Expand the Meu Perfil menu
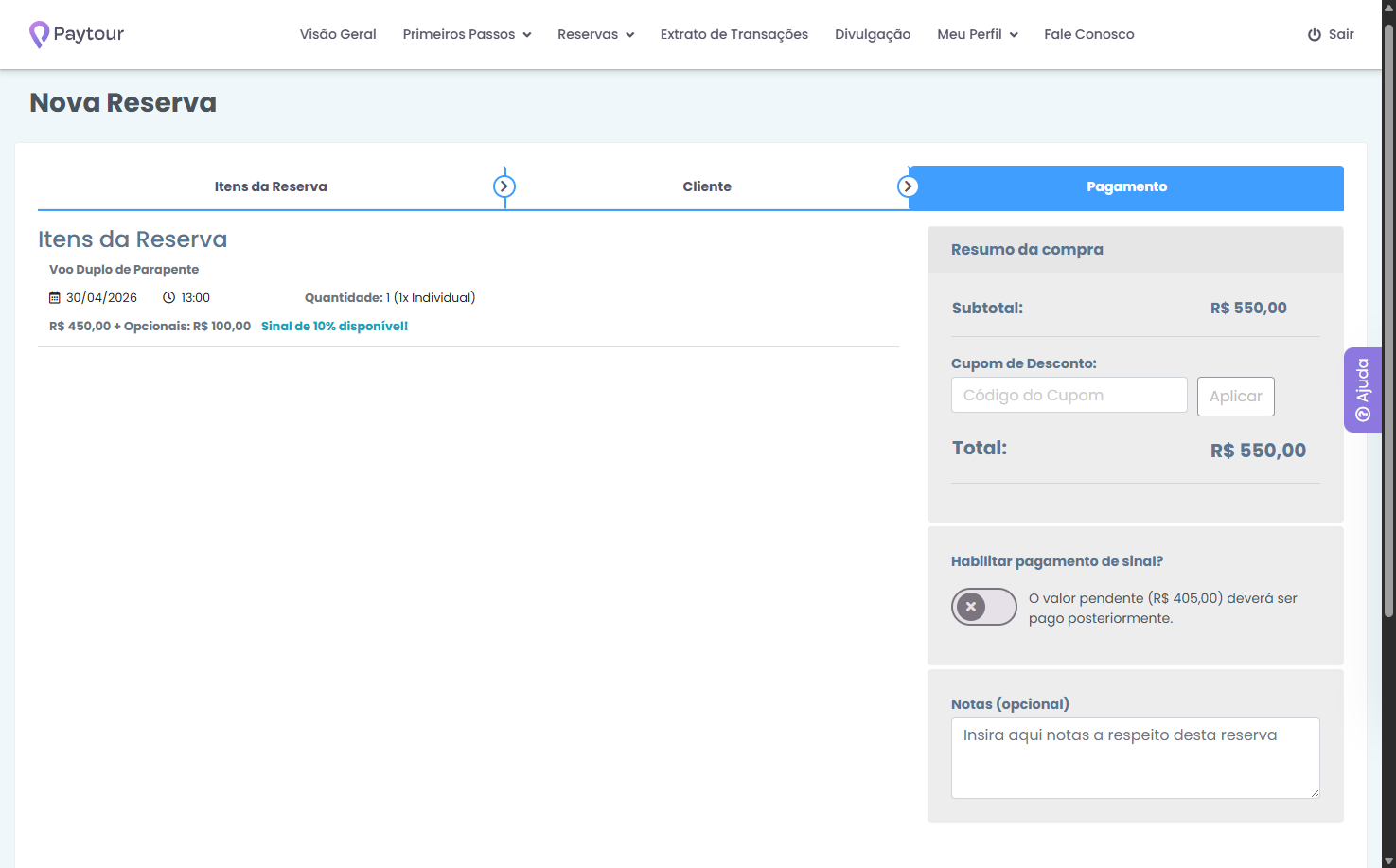1396x868 pixels. tap(978, 34)
